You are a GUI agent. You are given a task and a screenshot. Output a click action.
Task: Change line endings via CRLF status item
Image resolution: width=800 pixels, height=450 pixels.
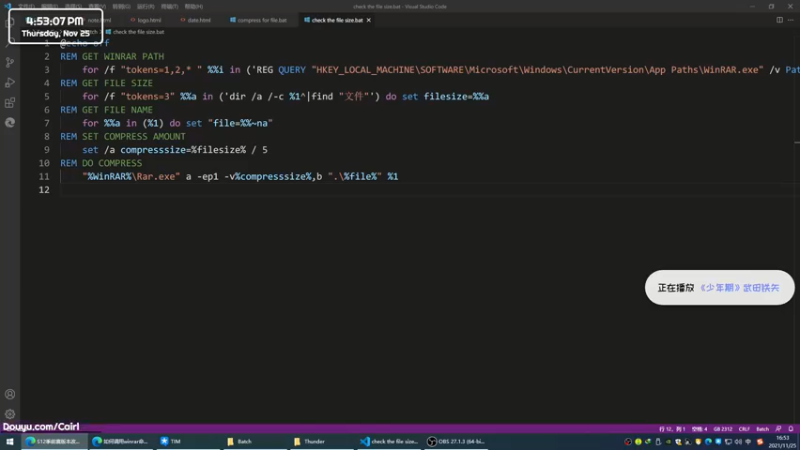[744, 429]
